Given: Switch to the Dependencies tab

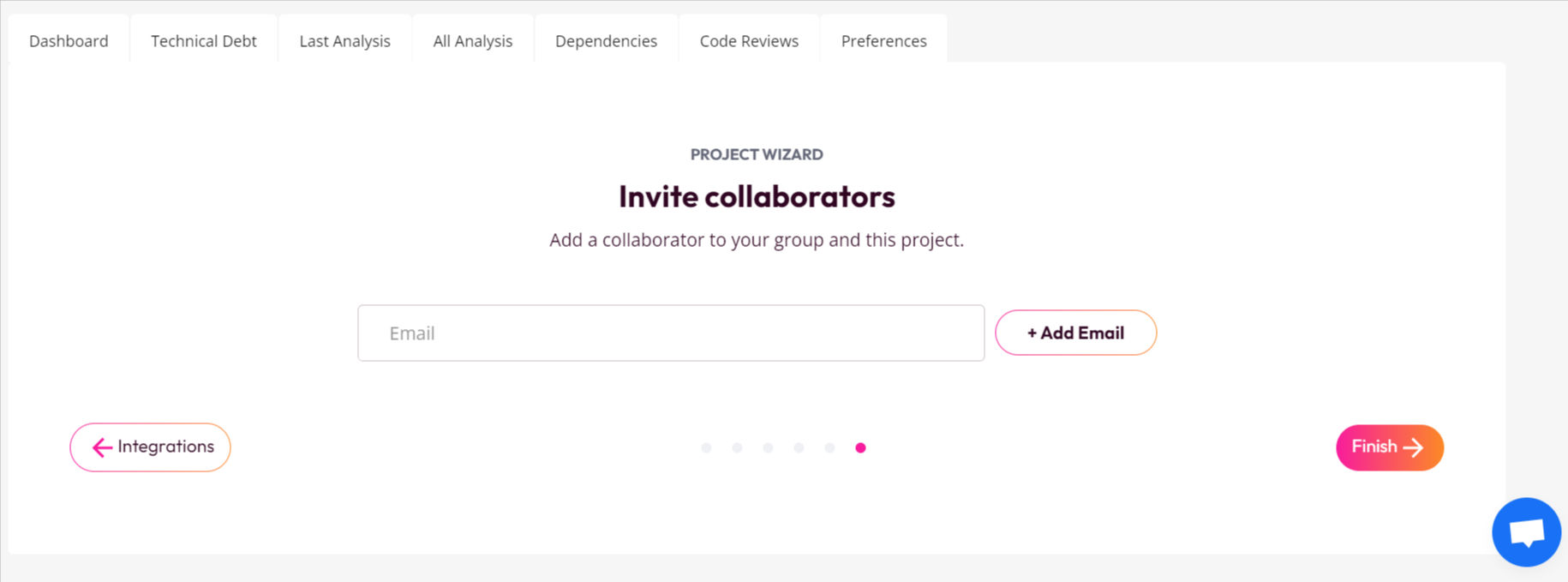Looking at the screenshot, I should (606, 39).
